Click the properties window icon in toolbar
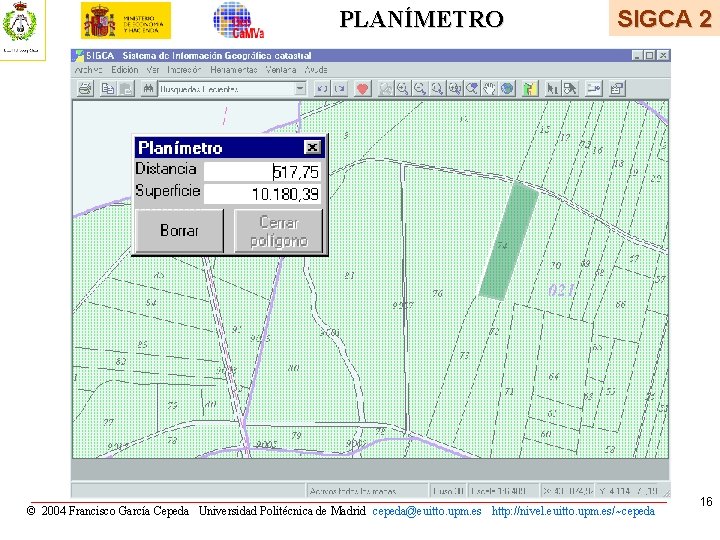 click(616, 89)
